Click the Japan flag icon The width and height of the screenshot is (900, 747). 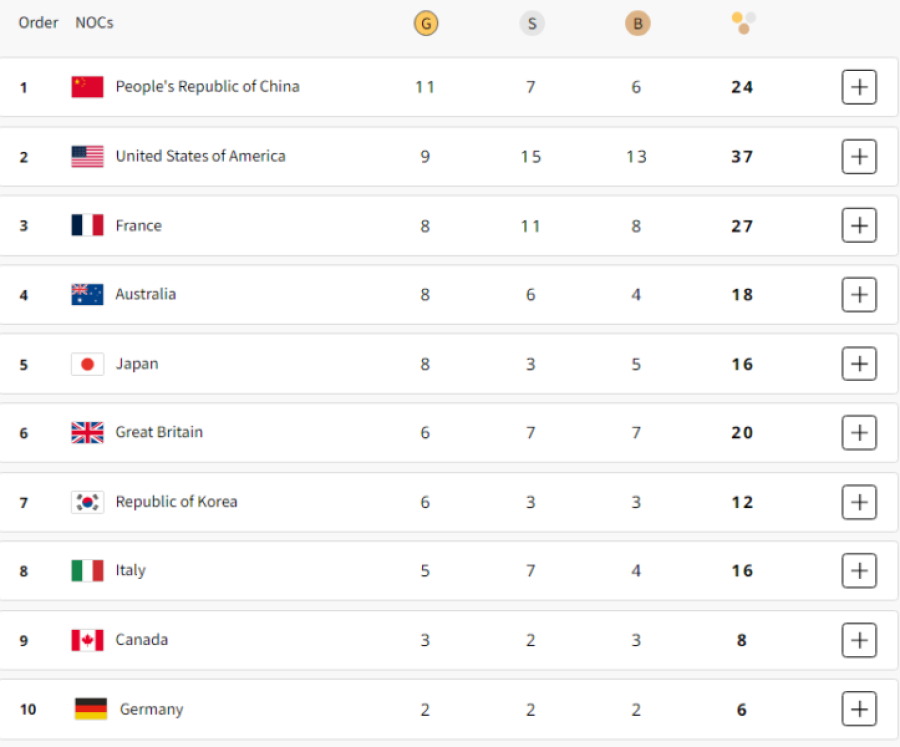[x=87, y=364]
